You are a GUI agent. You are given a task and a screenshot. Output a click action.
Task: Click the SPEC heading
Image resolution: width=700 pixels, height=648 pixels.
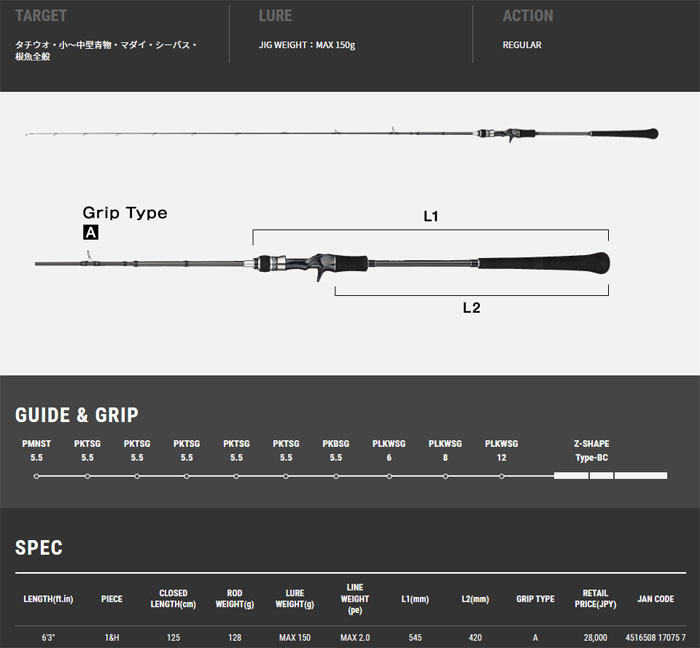pos(39,547)
